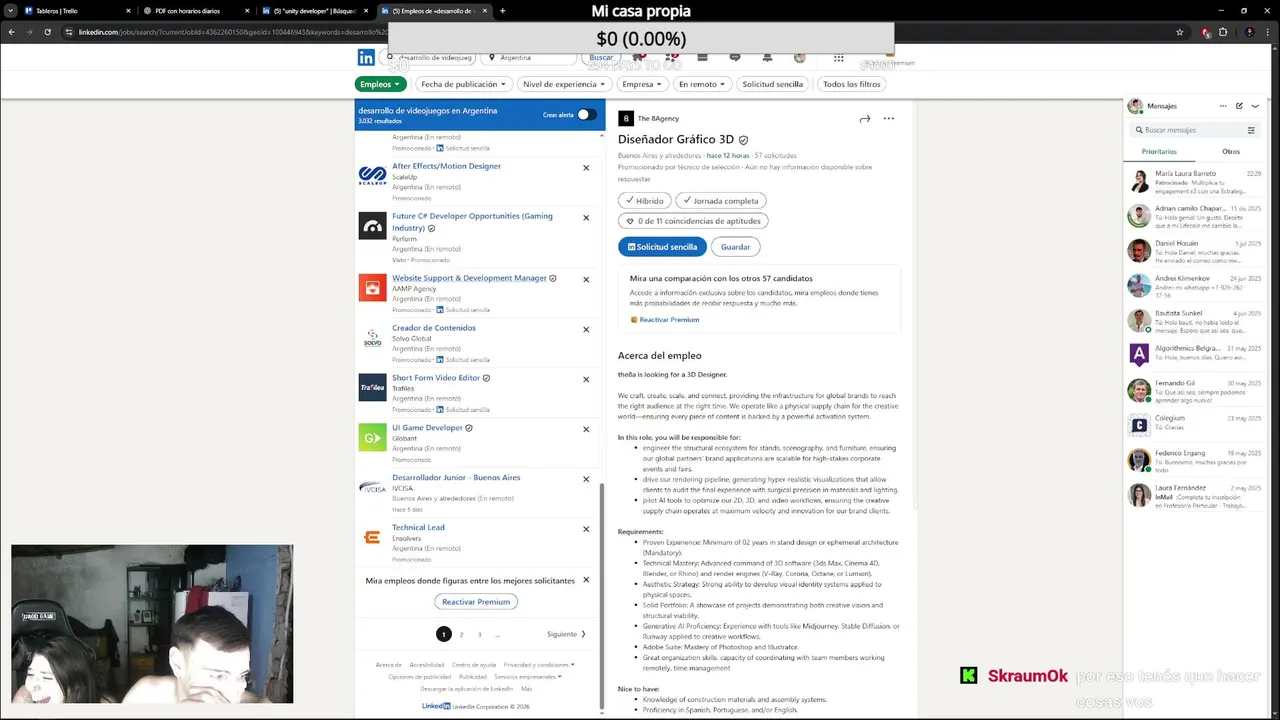Toggle the Solicitud sencilla filter
The image size is (1280, 720).
click(772, 84)
